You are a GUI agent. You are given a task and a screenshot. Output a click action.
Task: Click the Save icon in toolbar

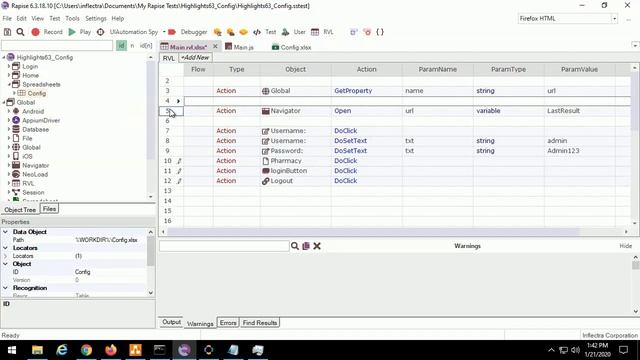7,32
